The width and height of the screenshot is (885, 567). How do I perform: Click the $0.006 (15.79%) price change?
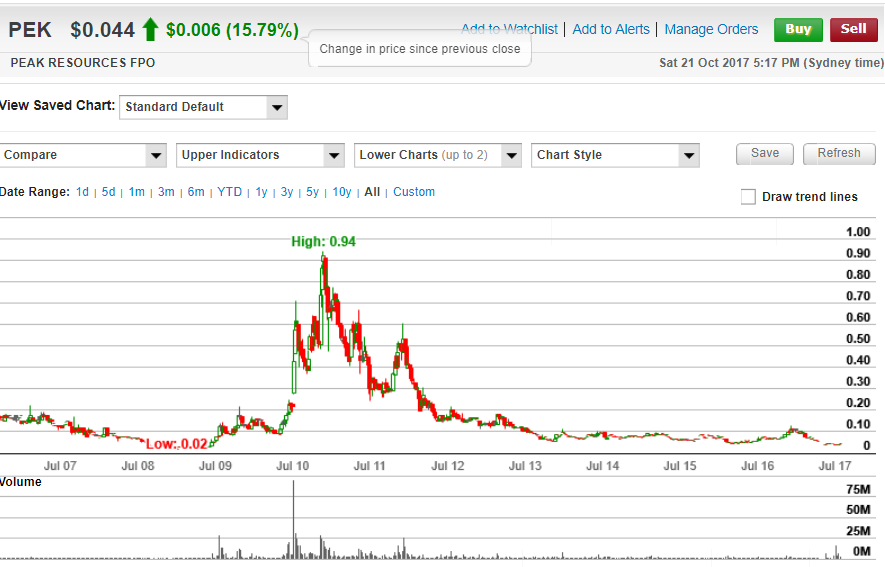(232, 30)
